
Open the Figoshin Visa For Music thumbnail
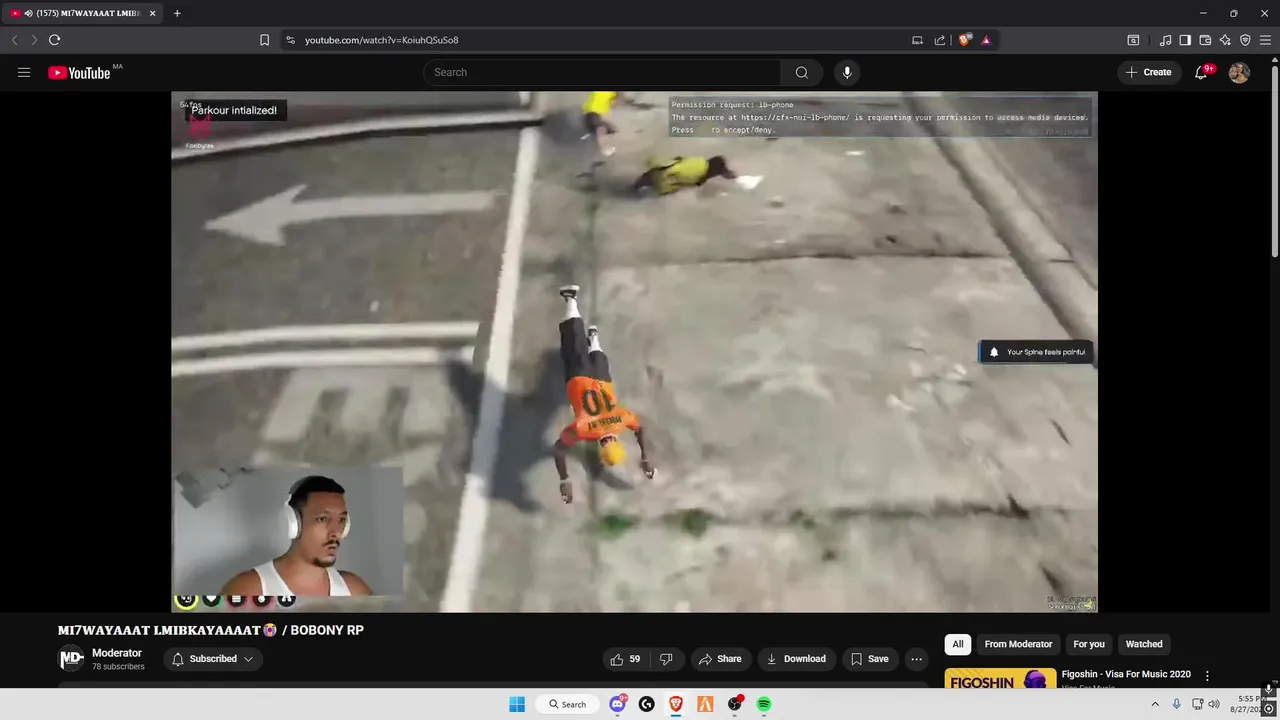pyautogui.click(x=1000, y=679)
